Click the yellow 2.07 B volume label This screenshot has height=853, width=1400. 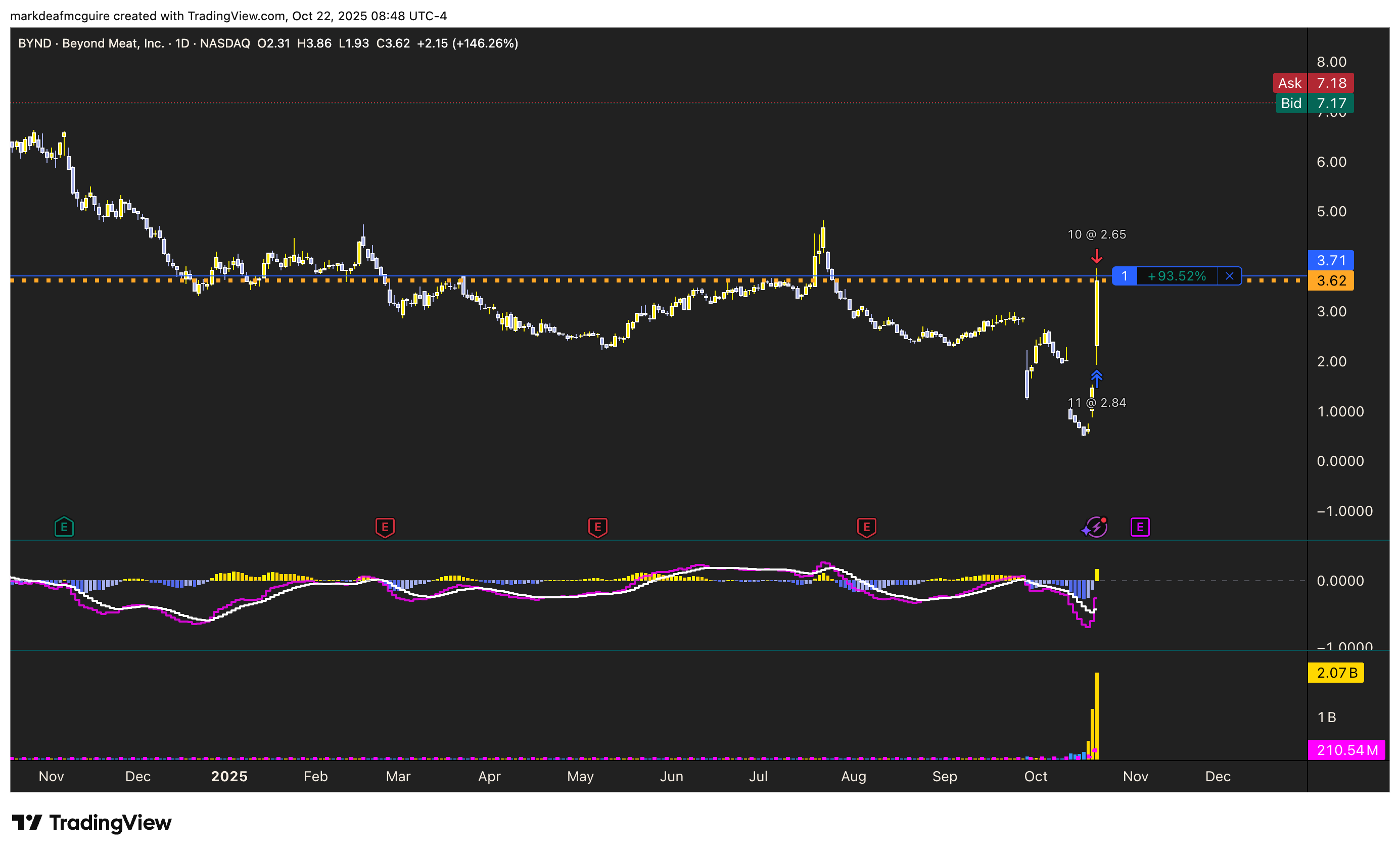1336,673
